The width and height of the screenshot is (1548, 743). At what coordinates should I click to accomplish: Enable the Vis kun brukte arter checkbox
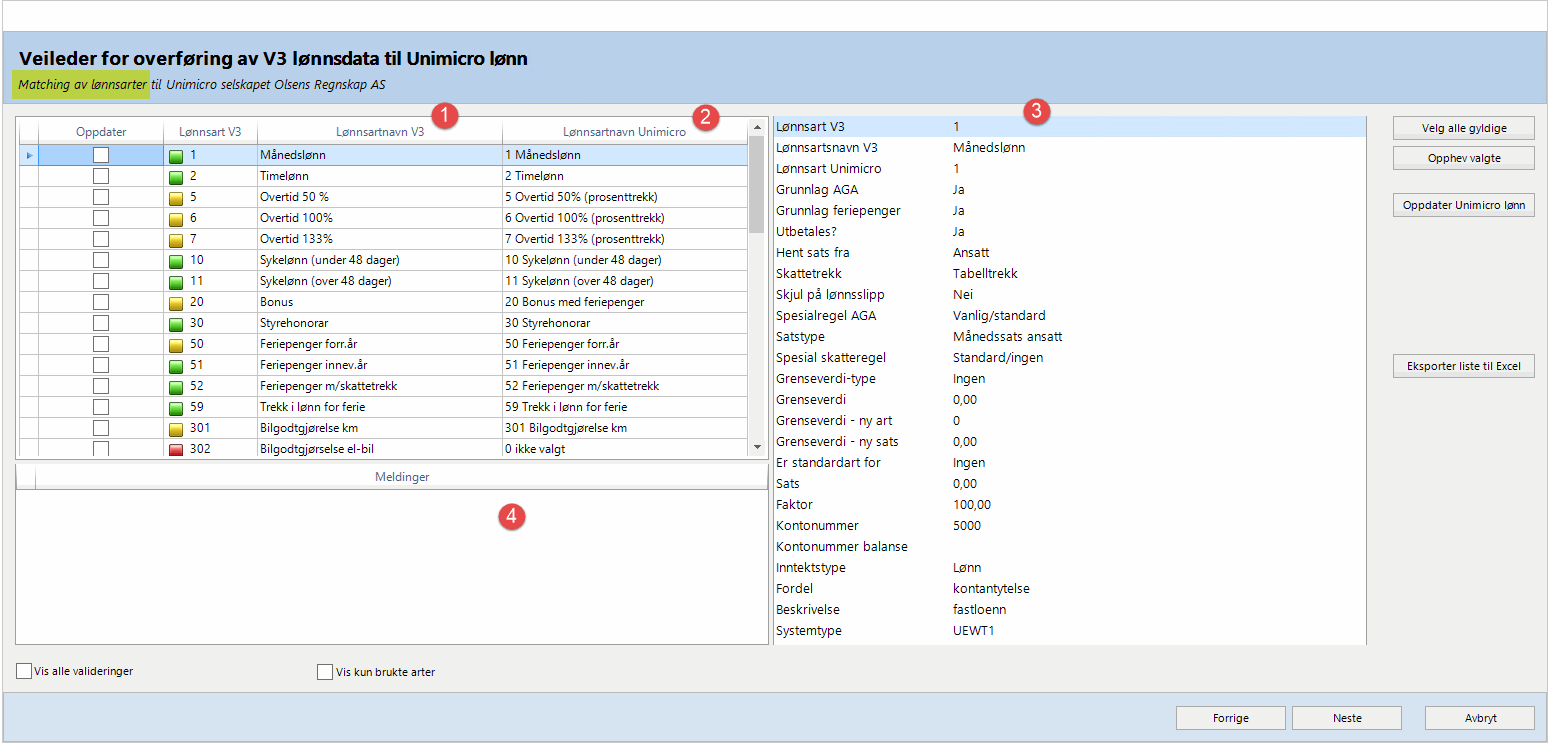point(325,672)
